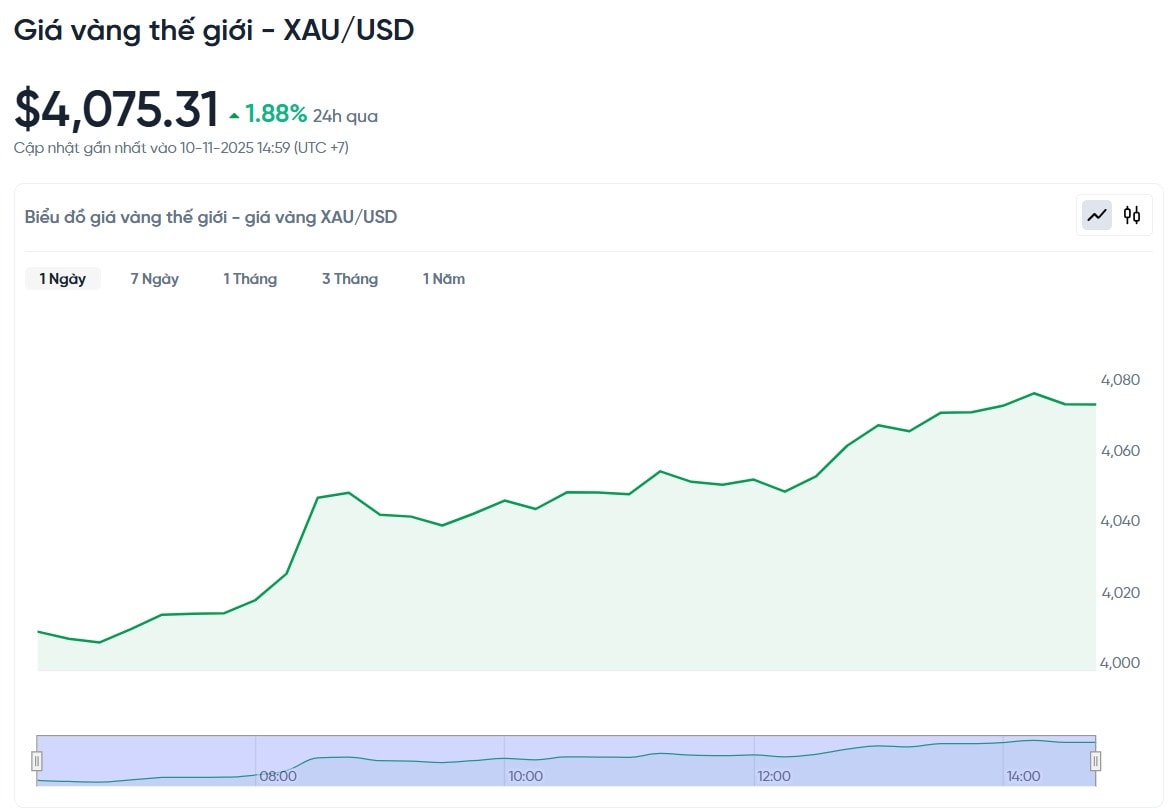Grab the right range selector handle
This screenshot has width=1168, height=808.
pos(1095,761)
